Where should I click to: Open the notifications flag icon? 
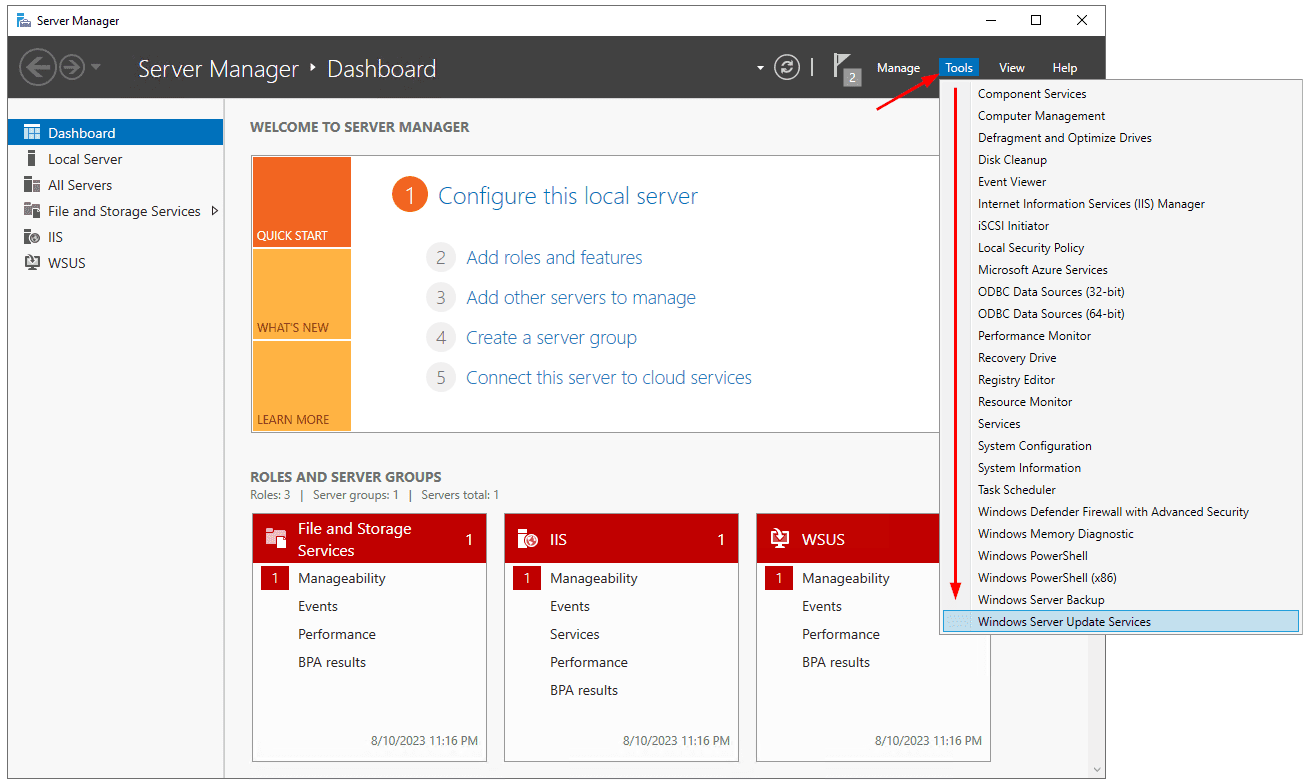pos(846,68)
